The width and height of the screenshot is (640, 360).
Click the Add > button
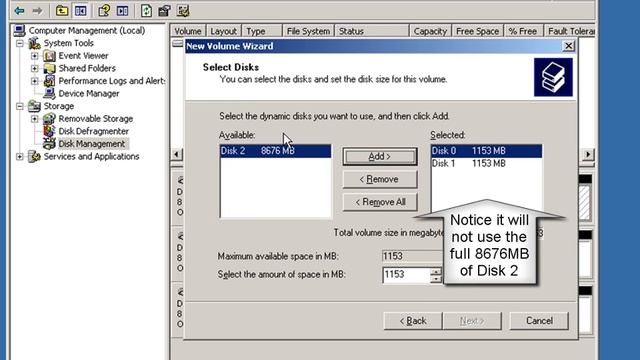point(380,156)
